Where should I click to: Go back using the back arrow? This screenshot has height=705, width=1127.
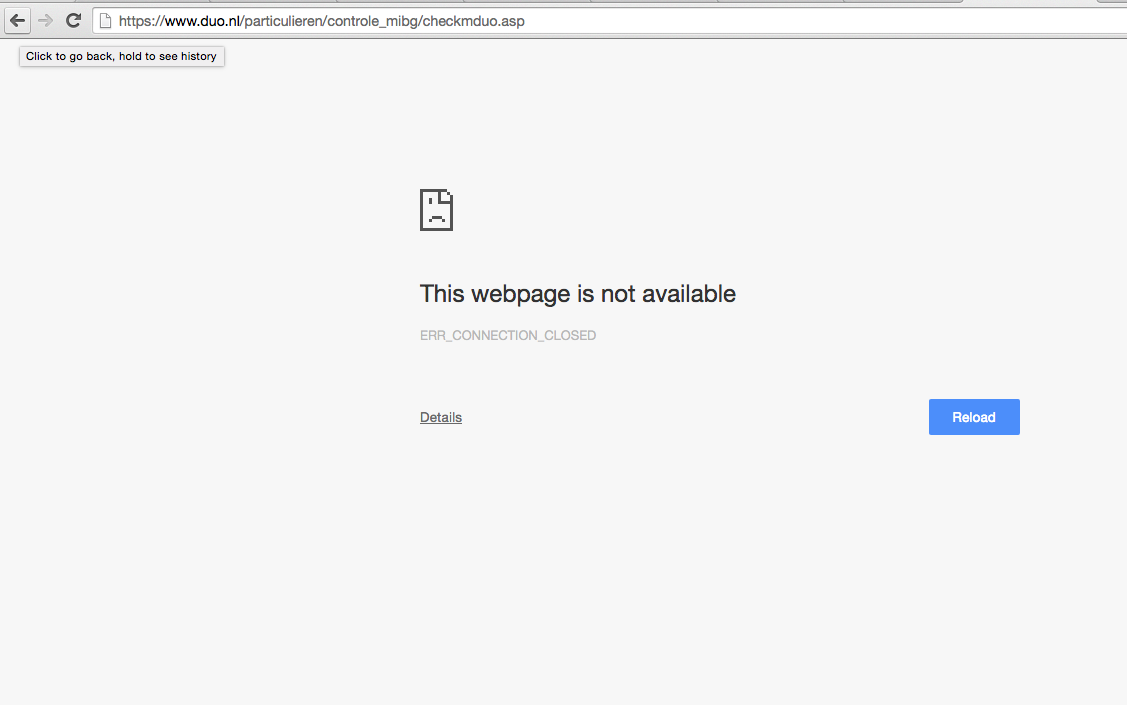point(18,21)
